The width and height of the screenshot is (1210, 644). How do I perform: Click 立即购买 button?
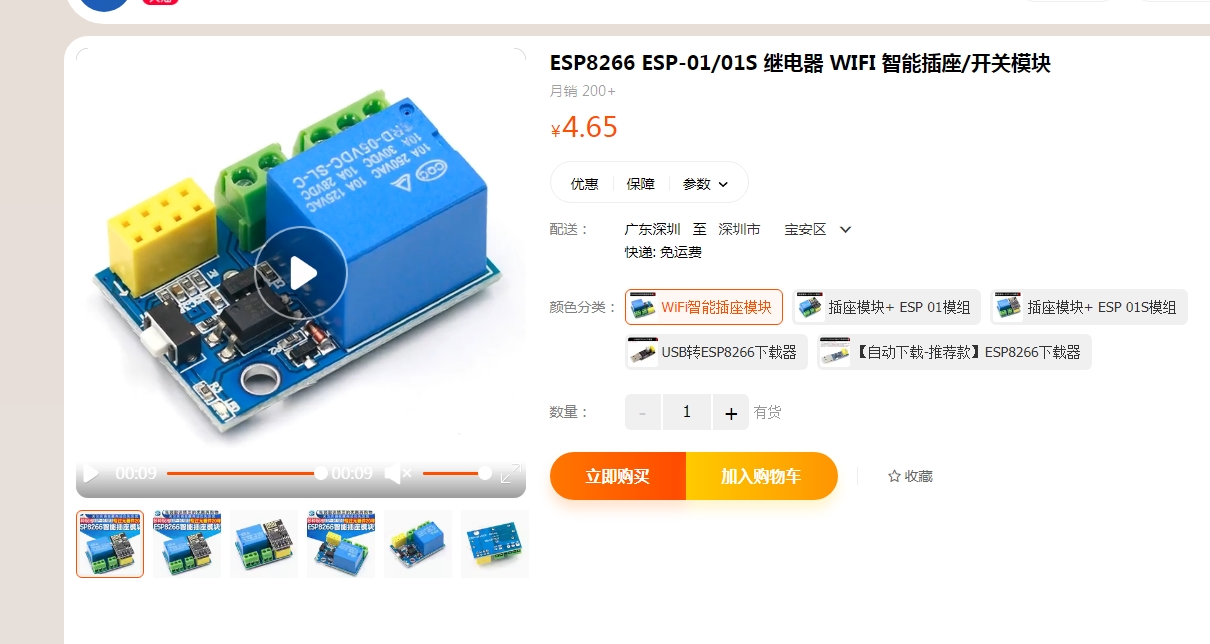618,476
